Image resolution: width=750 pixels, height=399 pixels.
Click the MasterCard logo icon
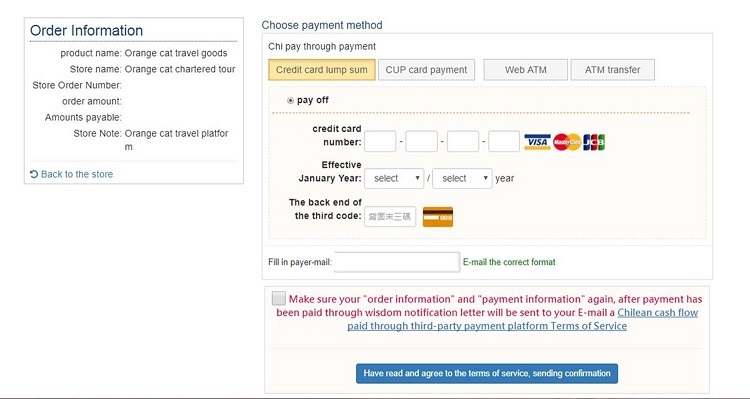[567, 142]
